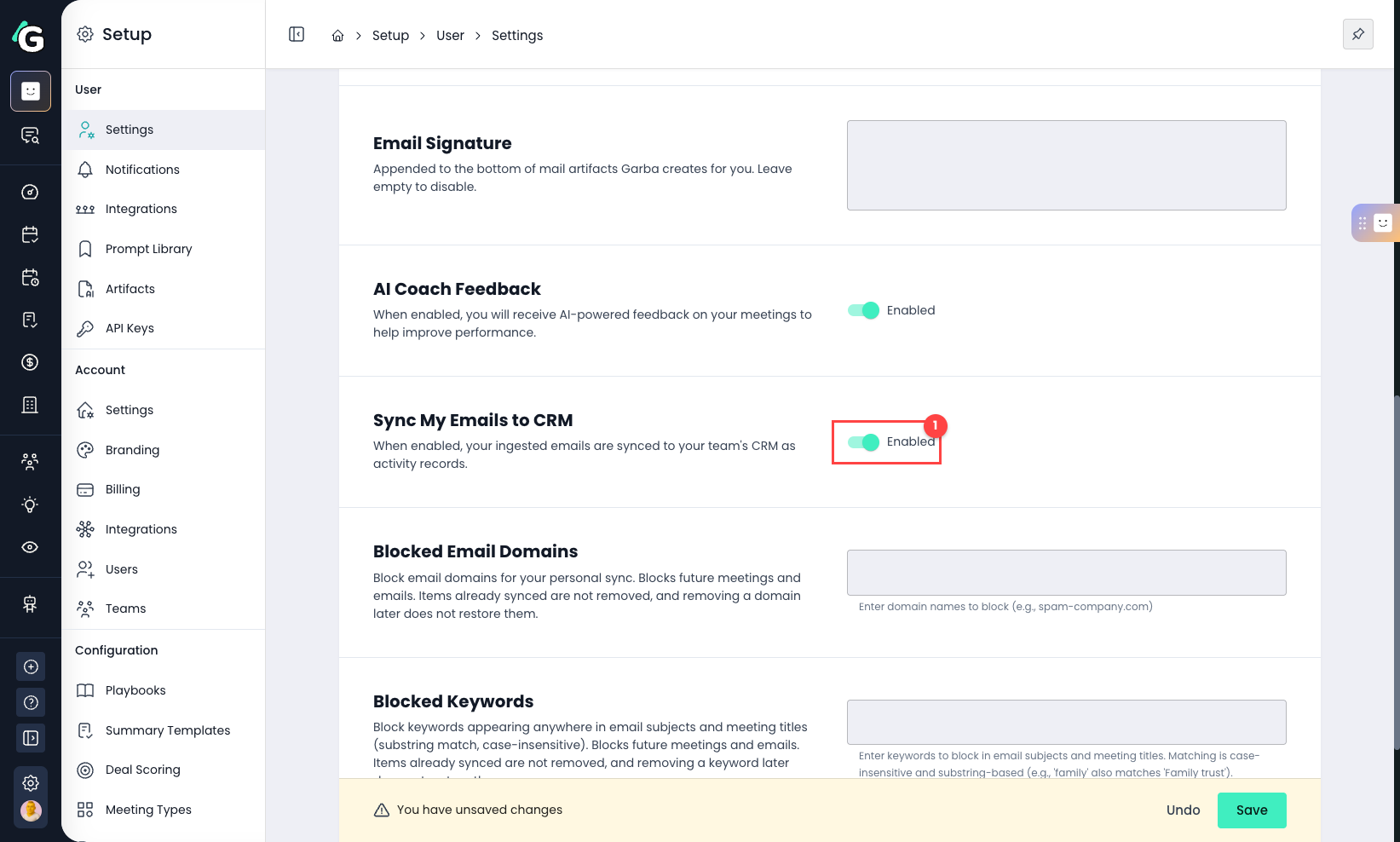Image resolution: width=1400 pixels, height=842 pixels.
Task: Open the user avatar profile
Action: point(31,810)
